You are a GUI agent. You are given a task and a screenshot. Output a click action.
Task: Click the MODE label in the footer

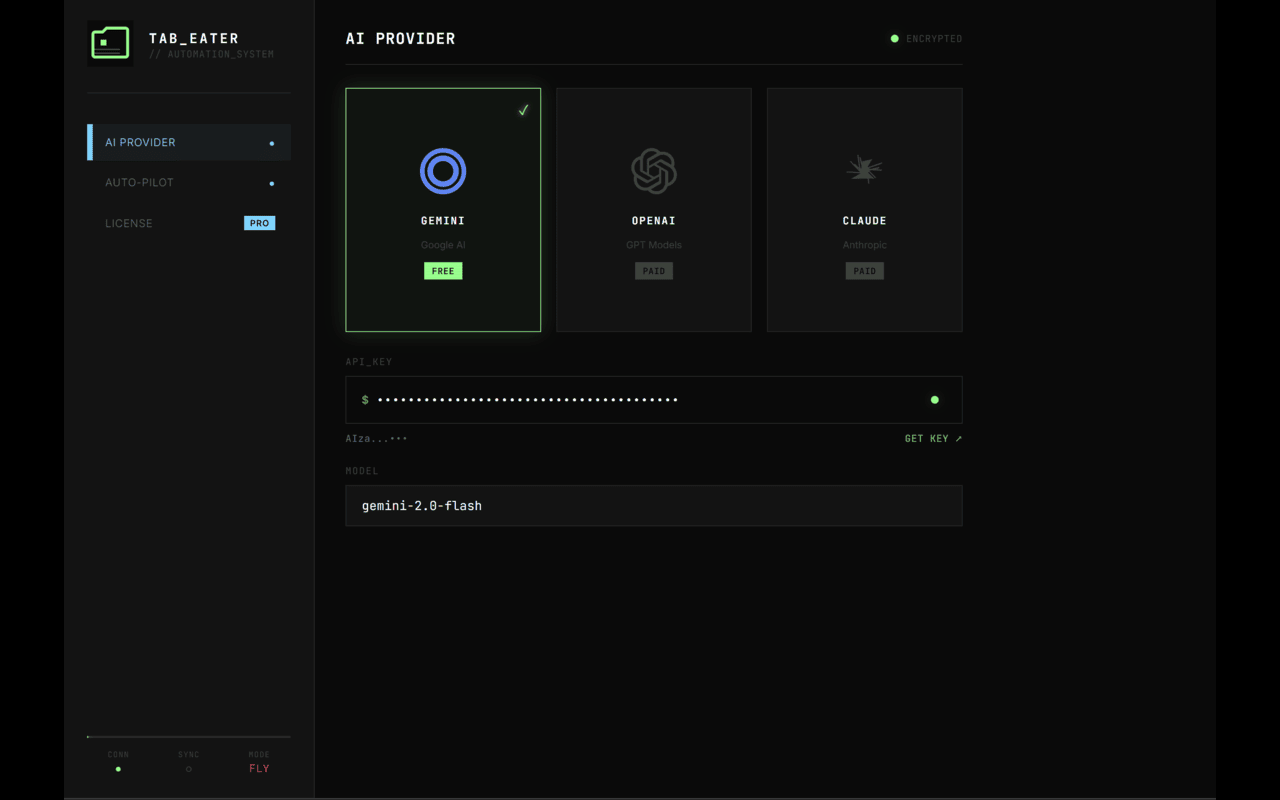click(x=259, y=755)
